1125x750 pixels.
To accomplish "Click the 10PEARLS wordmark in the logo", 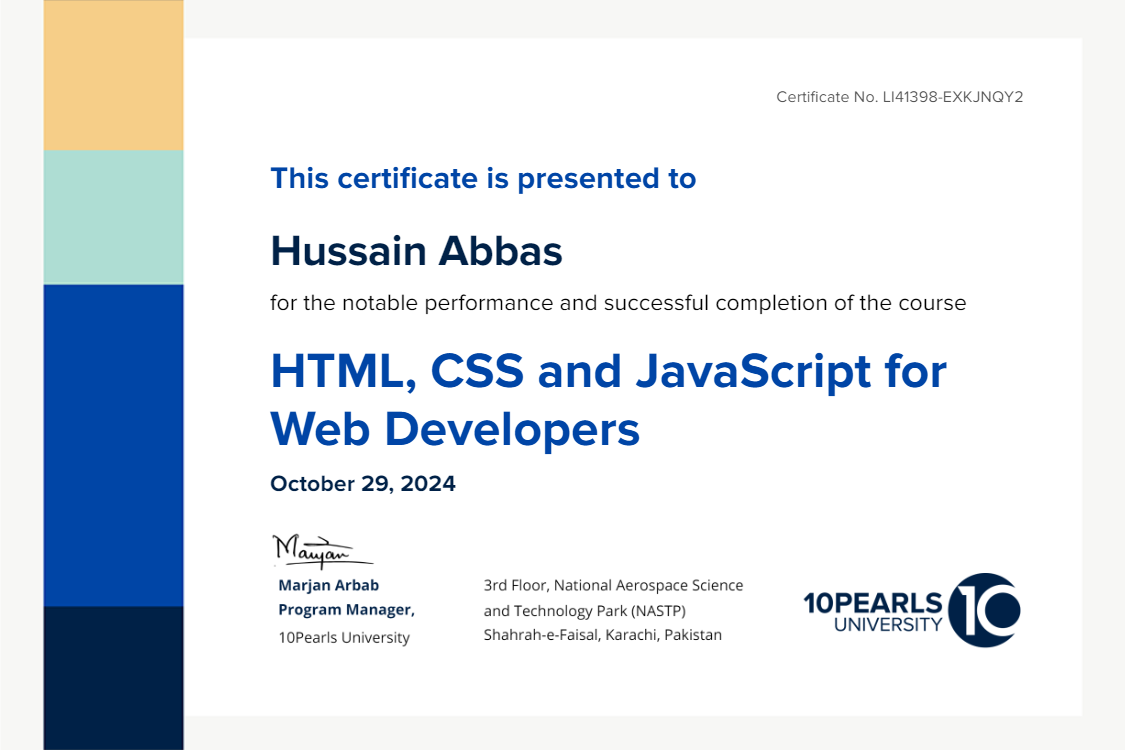I will [x=872, y=602].
